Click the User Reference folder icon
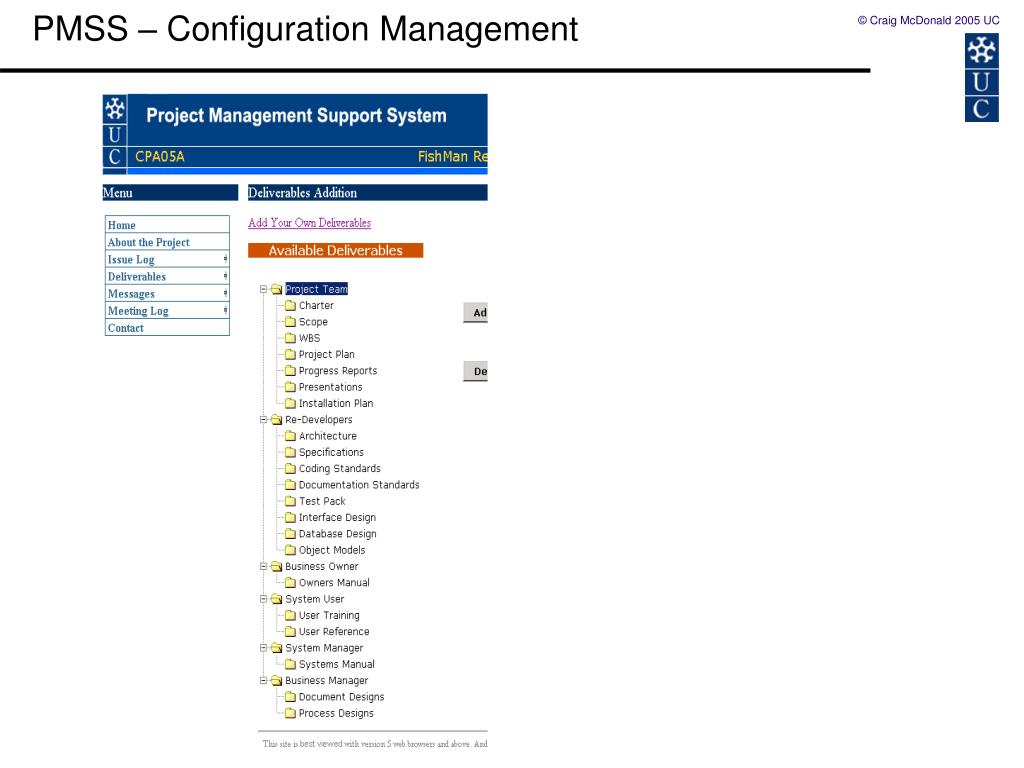Screen dimensions: 1024x768 [291, 632]
